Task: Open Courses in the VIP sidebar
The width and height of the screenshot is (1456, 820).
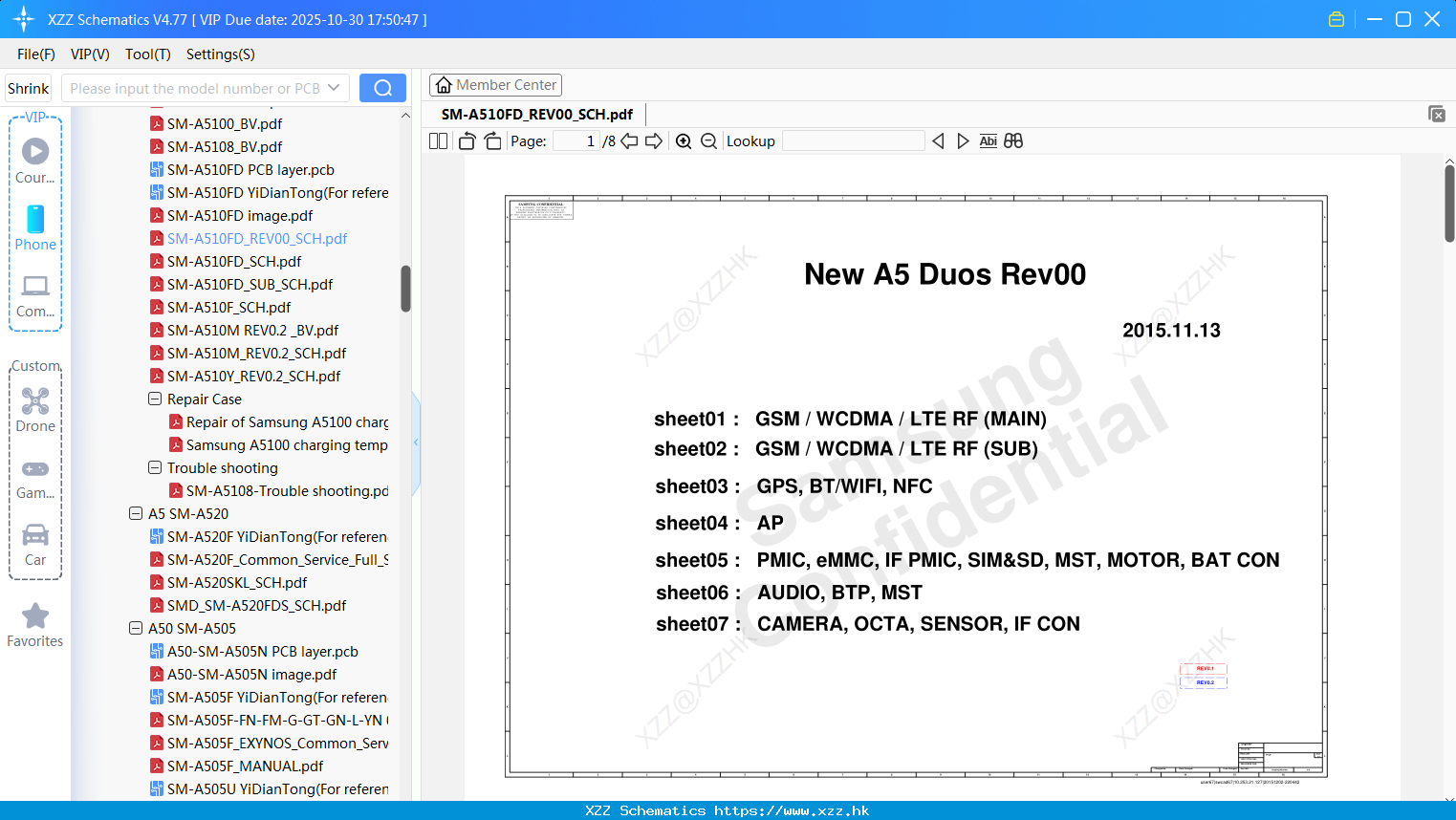Action: tap(35, 161)
